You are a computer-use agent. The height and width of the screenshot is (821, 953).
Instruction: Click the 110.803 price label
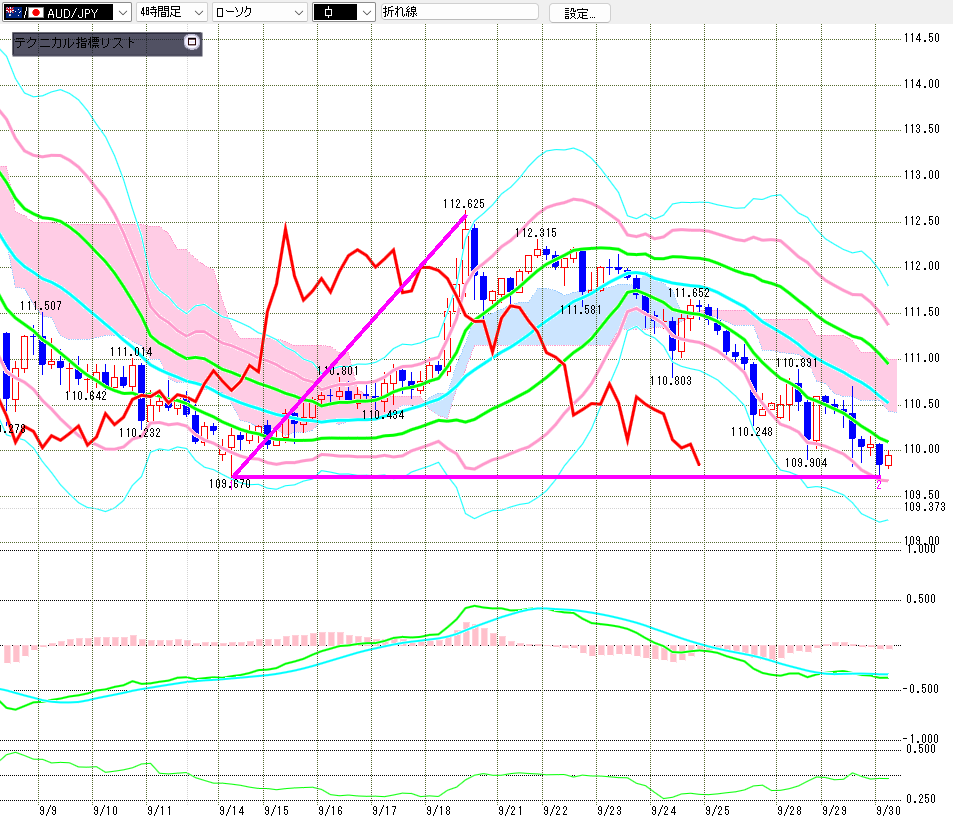click(x=671, y=380)
